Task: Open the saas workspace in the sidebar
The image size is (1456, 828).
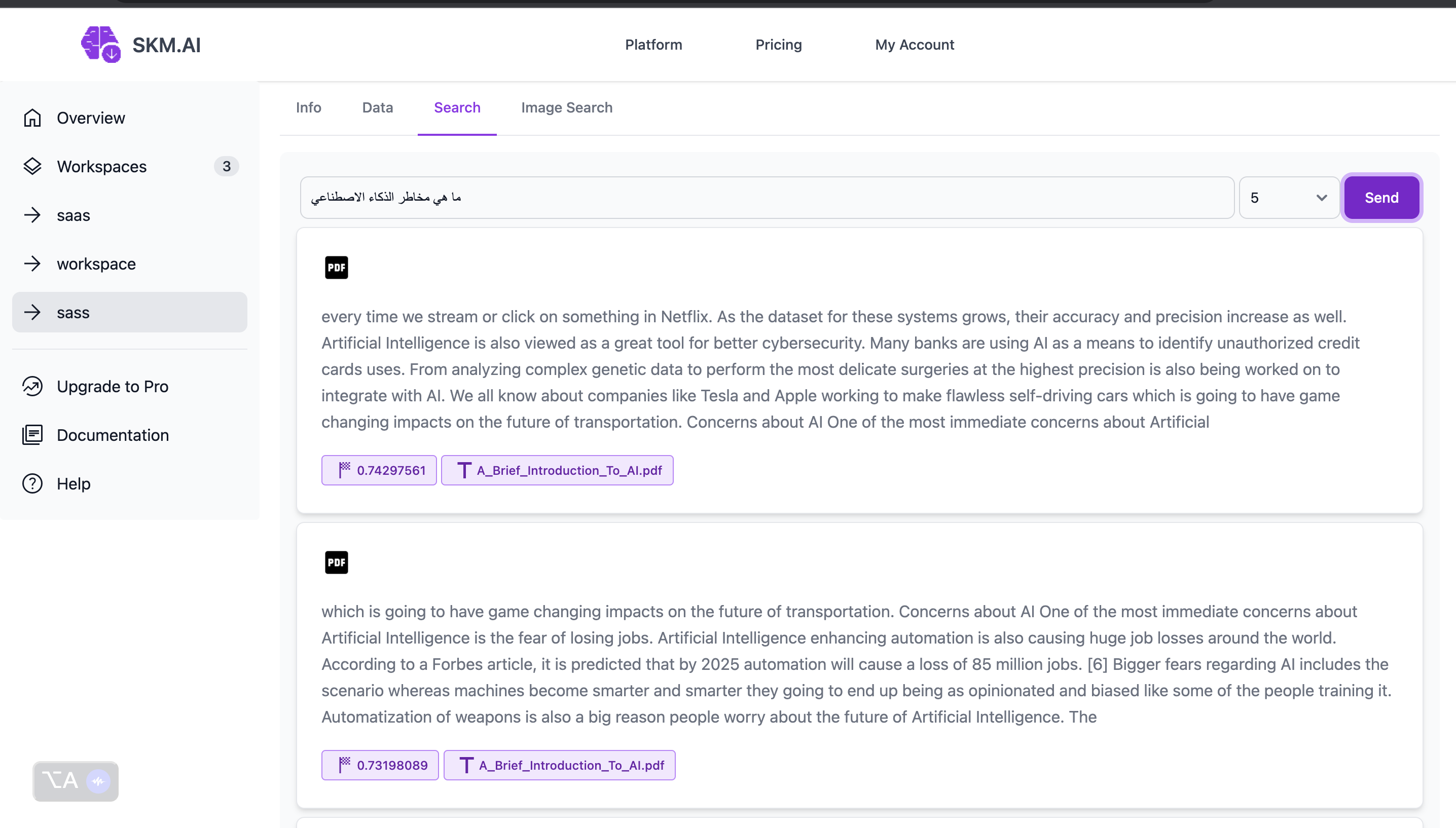Action: click(74, 215)
